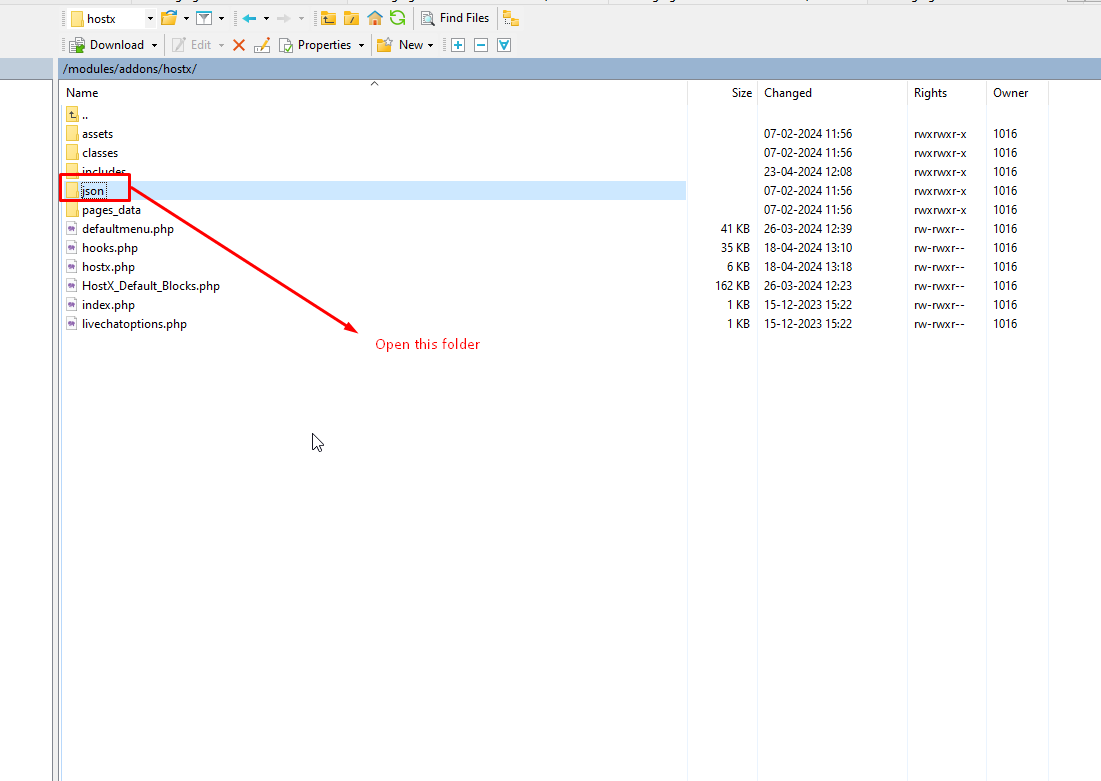Image resolution: width=1101 pixels, height=781 pixels.
Task: Click the Rename pencil icon
Action: pos(262,45)
